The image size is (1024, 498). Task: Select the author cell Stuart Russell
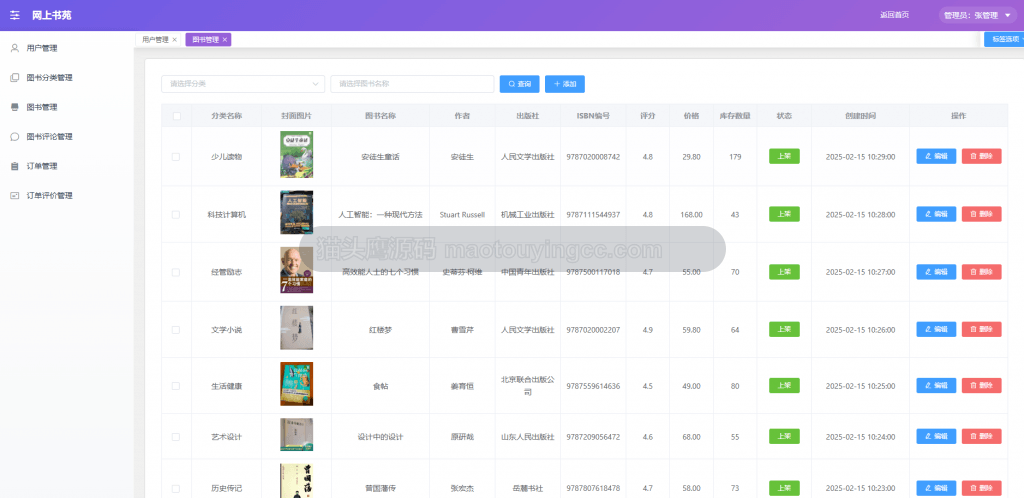[462, 214]
